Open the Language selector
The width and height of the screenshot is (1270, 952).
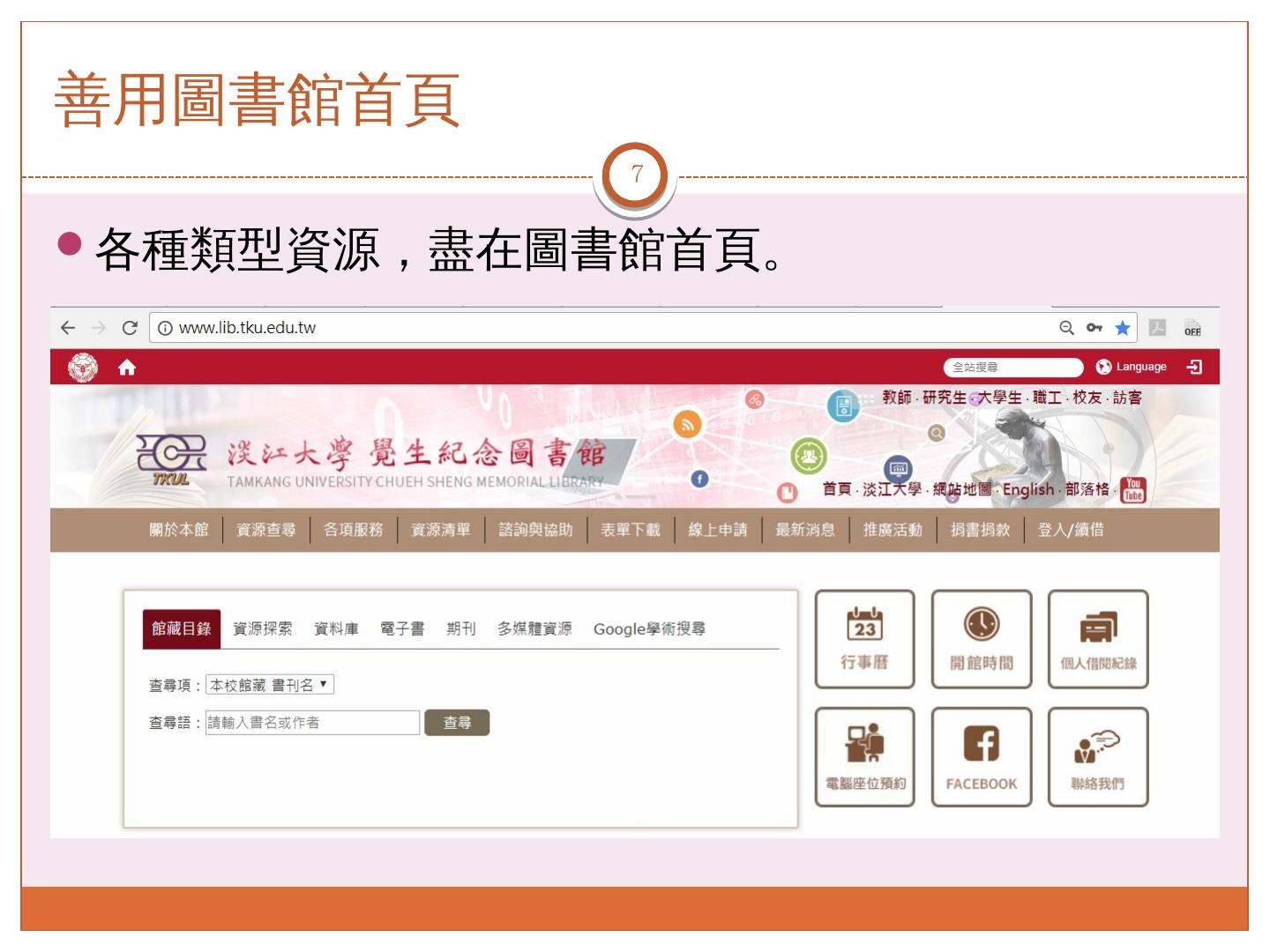pos(1132,367)
